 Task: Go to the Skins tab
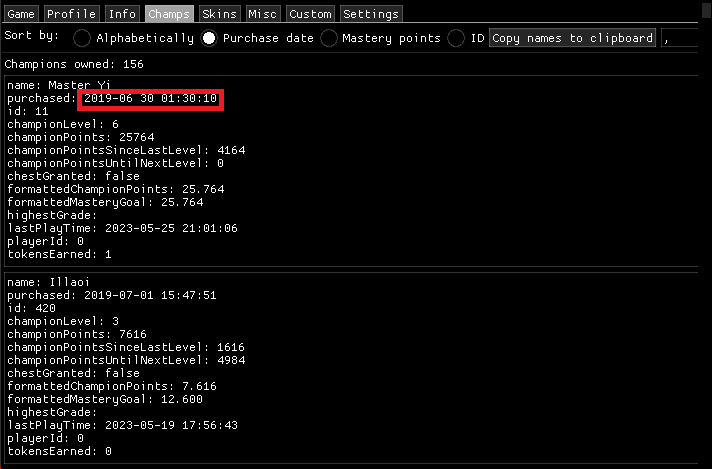point(219,14)
